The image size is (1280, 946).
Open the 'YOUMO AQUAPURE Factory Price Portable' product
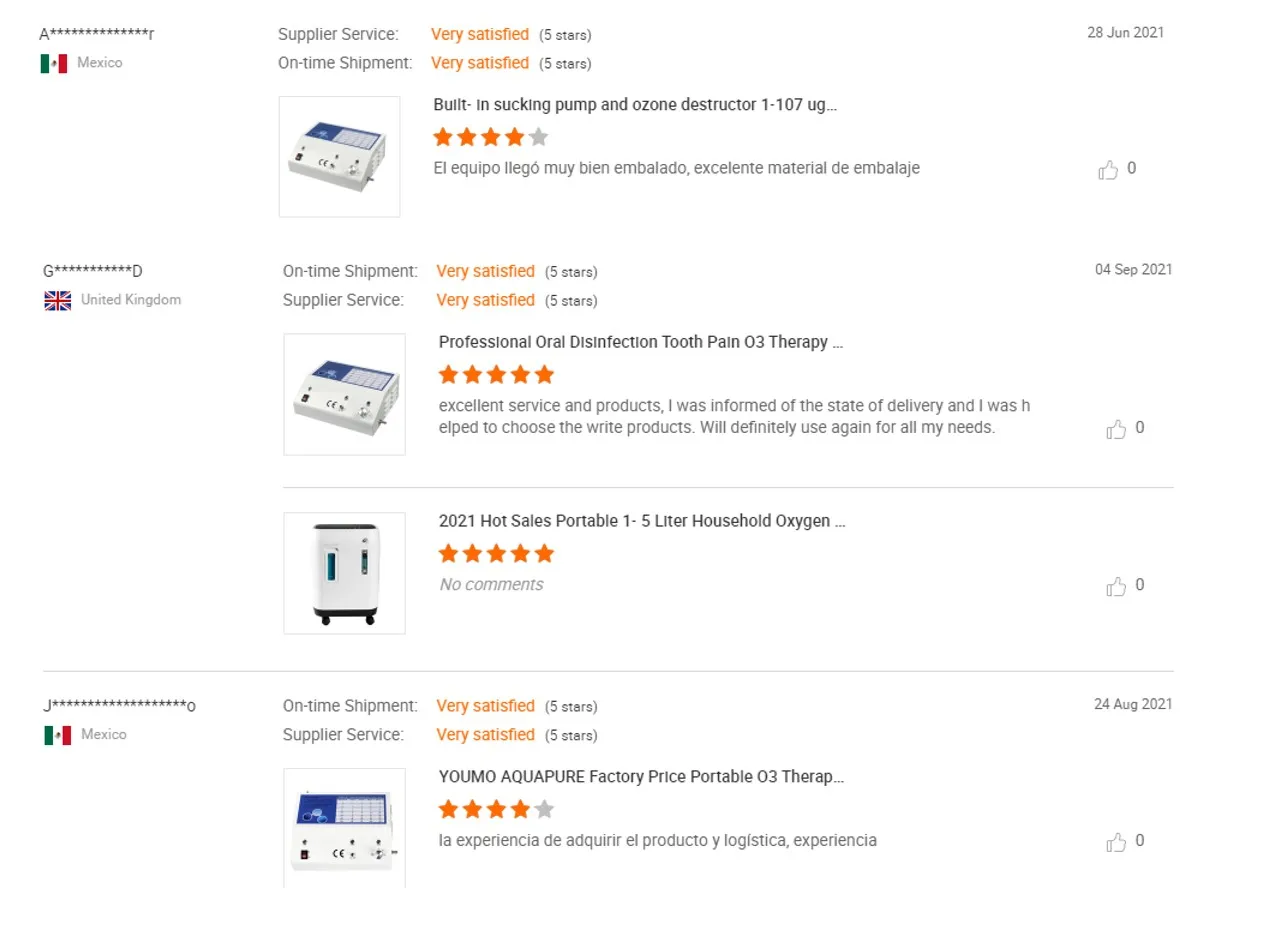pyautogui.click(x=640, y=776)
